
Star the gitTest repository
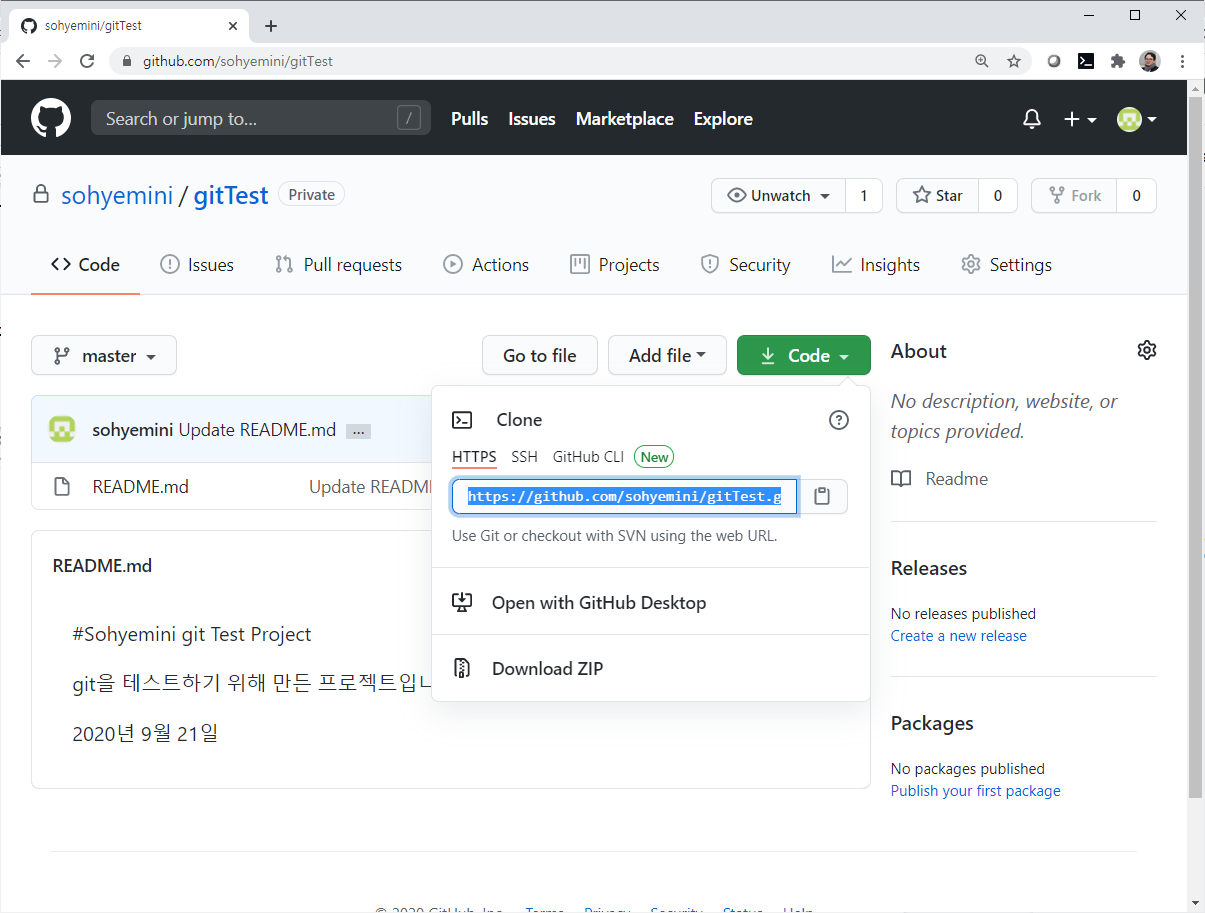pos(937,196)
